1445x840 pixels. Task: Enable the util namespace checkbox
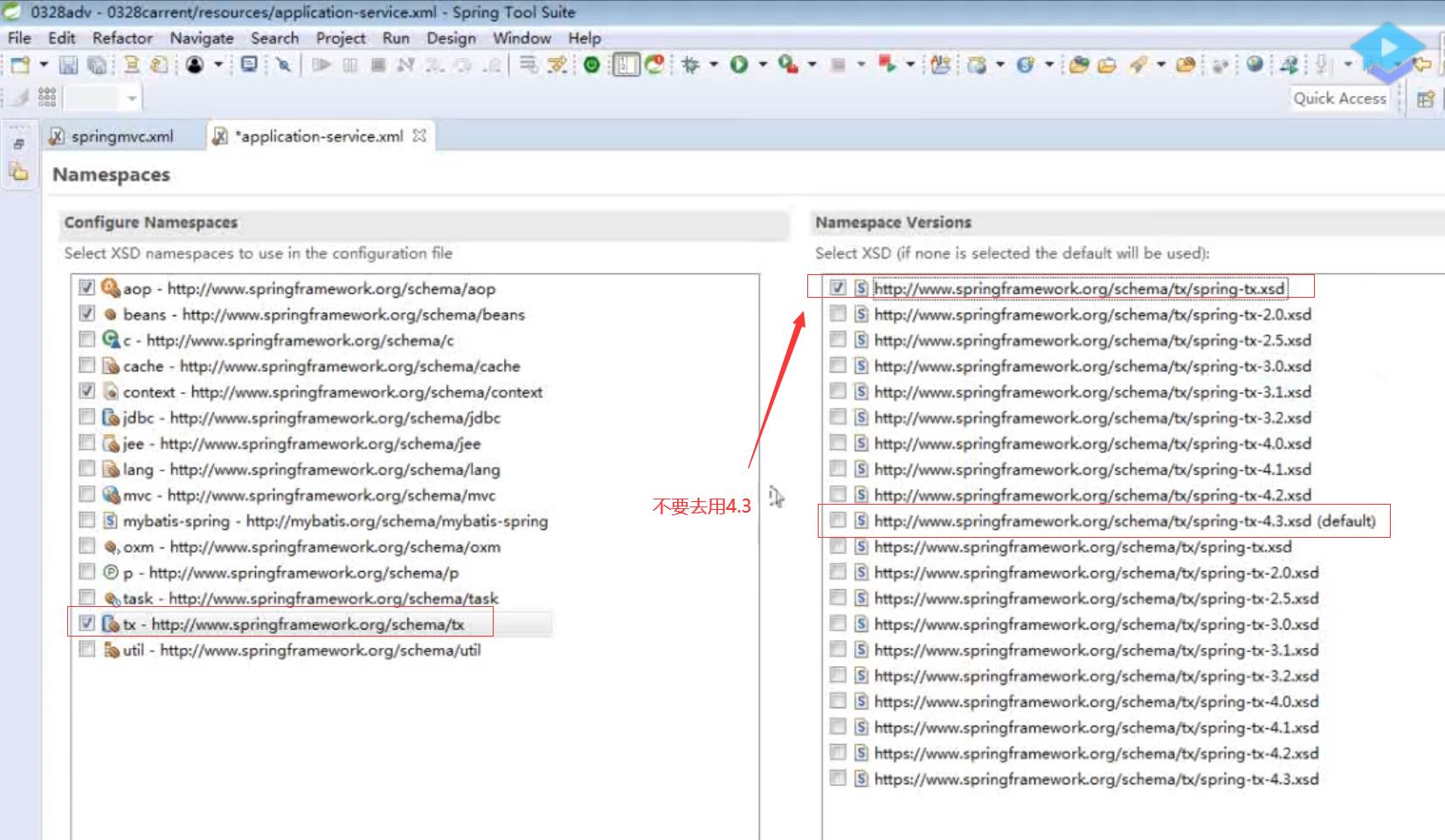pos(86,650)
